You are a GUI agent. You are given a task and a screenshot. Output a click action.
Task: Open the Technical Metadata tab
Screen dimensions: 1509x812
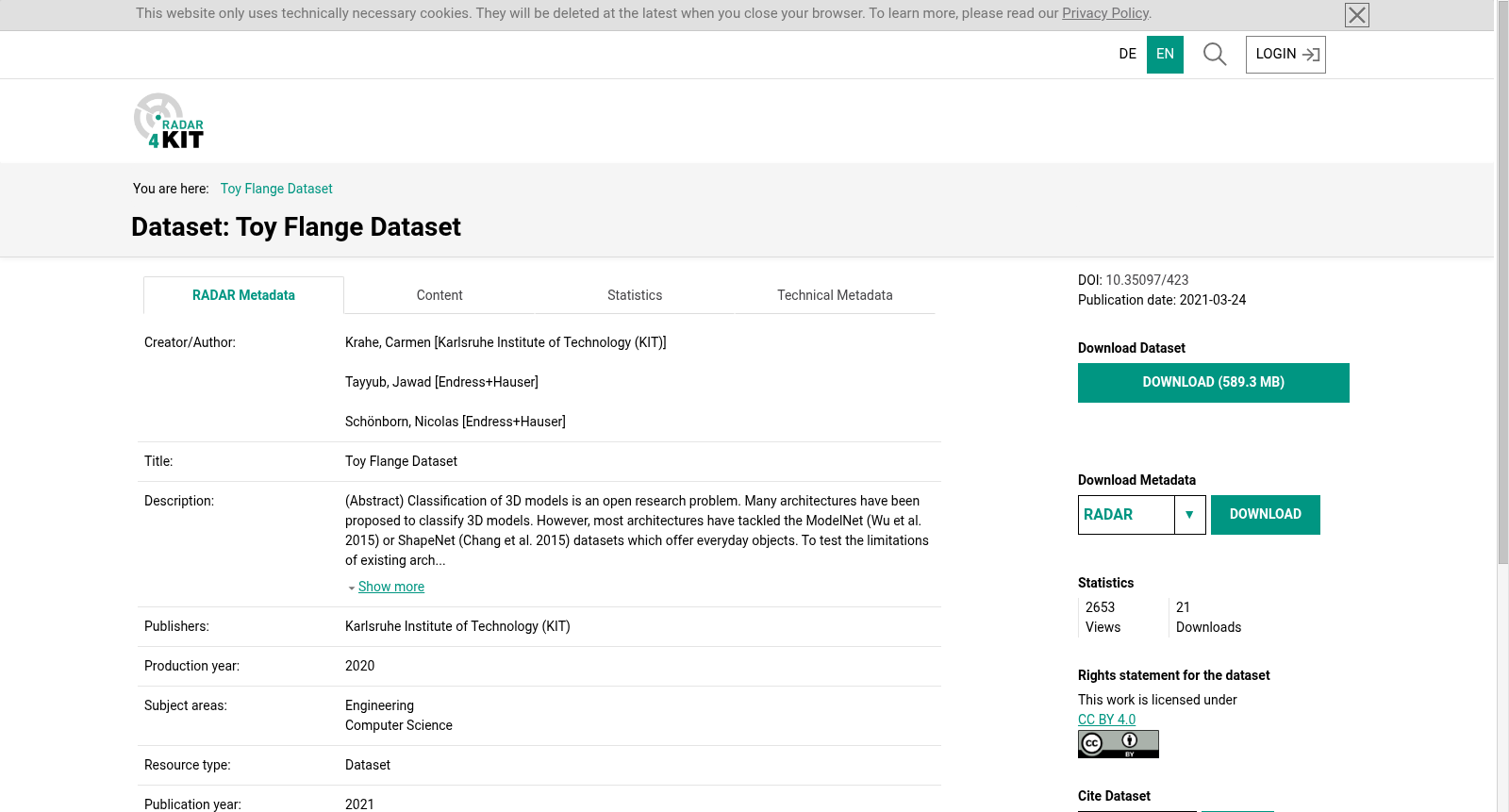click(835, 295)
